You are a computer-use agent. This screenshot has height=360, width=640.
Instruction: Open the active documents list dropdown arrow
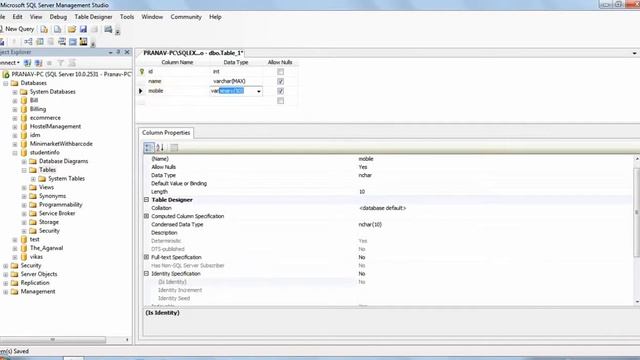tap(634, 53)
